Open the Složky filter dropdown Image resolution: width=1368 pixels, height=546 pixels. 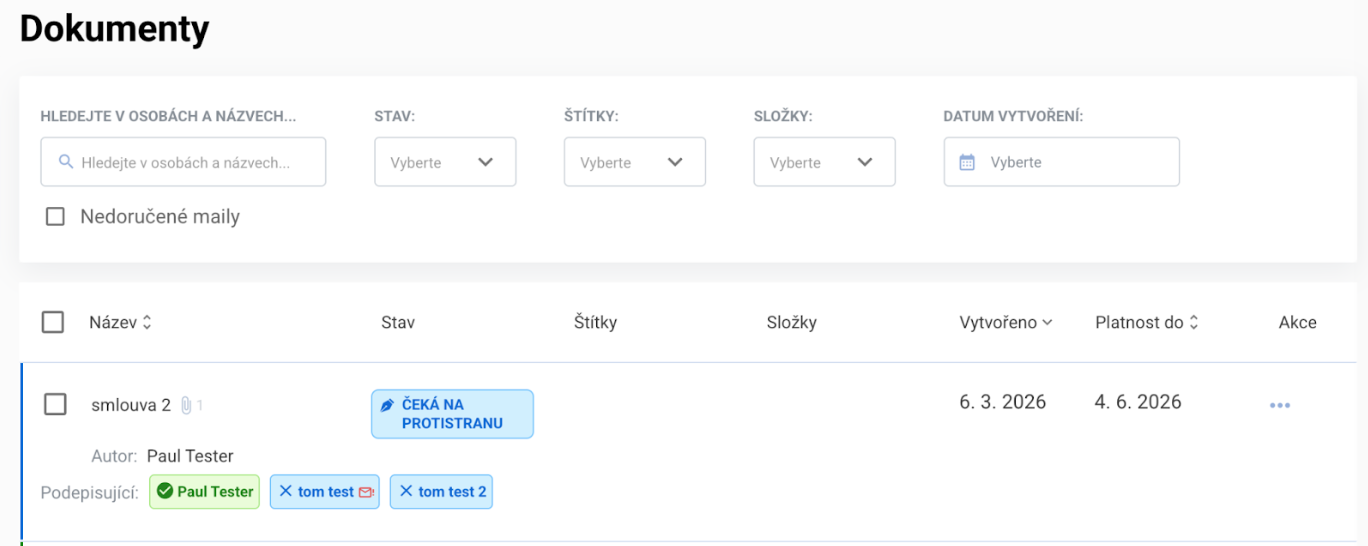pyautogui.click(x=824, y=162)
